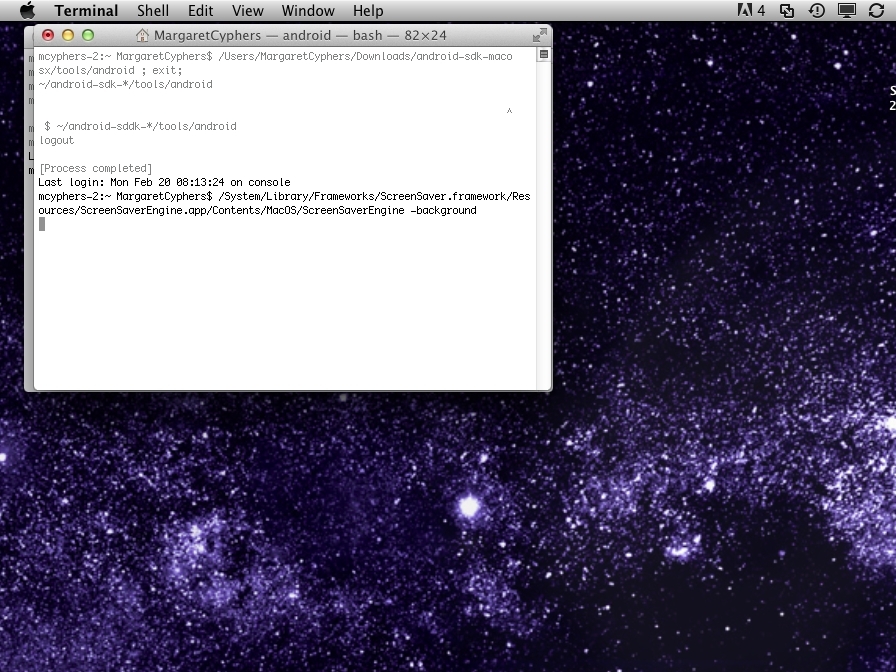
Task: Open the View menu
Action: [x=247, y=10]
